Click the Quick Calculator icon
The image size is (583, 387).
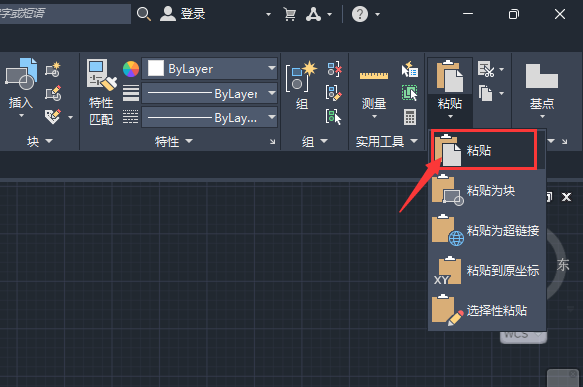(410, 117)
